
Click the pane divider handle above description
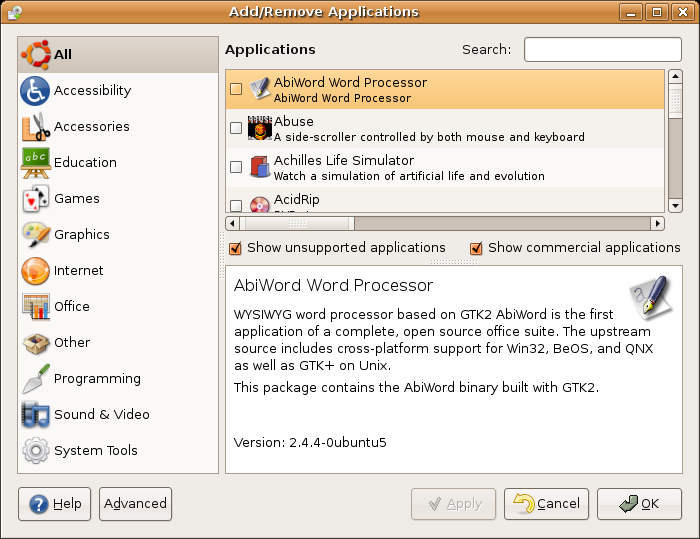pos(454,262)
